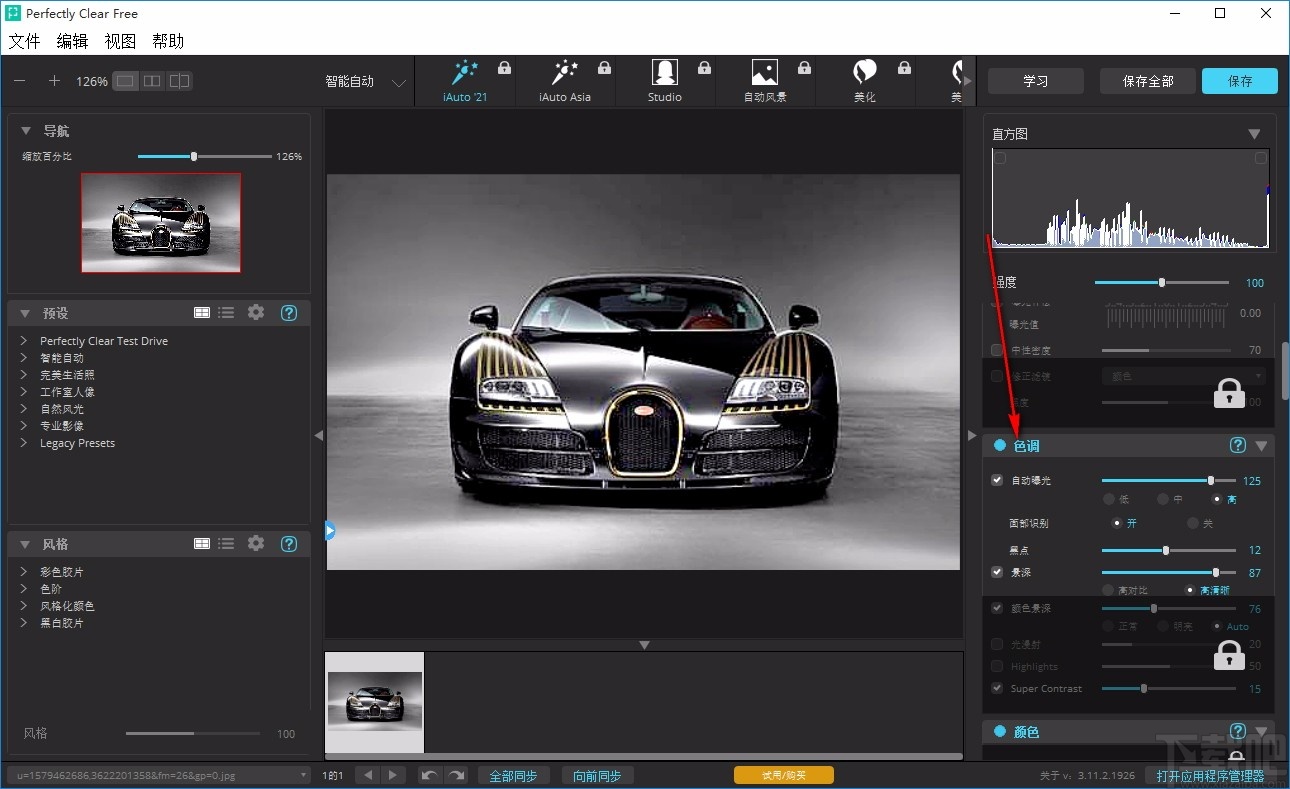Open help icon for 色调 section
The image size is (1290, 789).
pyautogui.click(x=1237, y=446)
